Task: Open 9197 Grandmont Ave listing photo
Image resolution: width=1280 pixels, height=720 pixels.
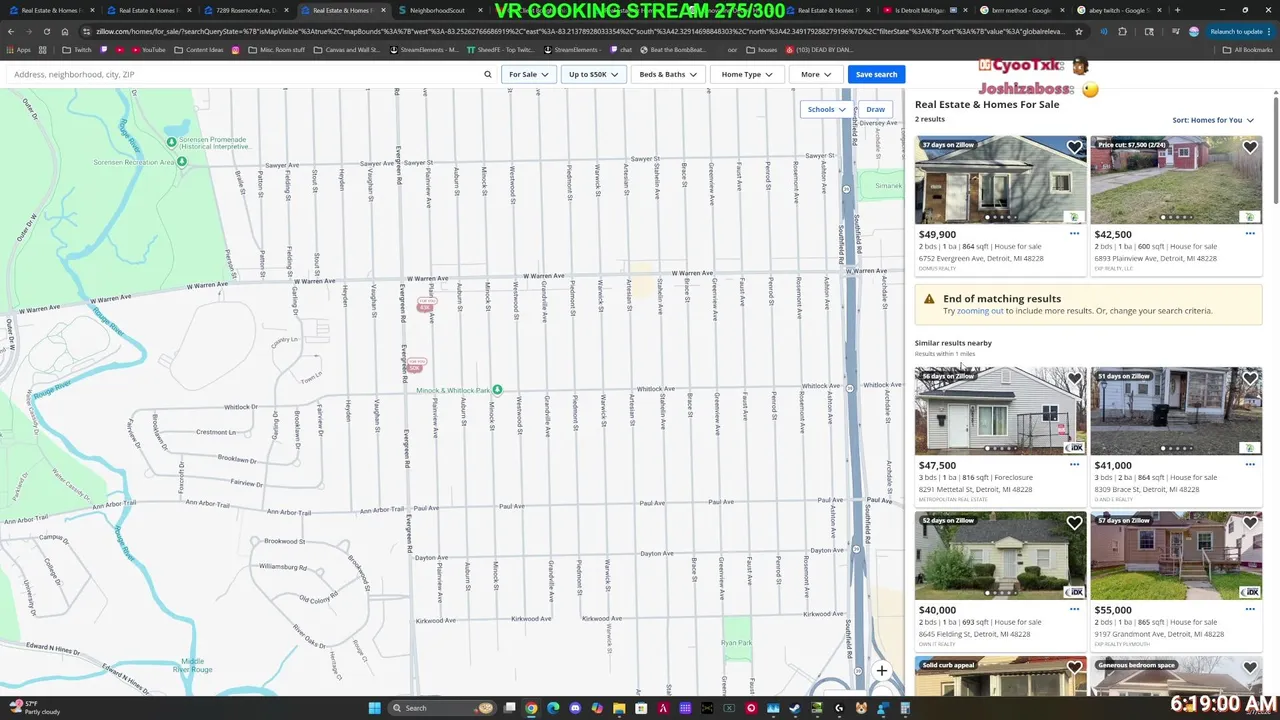Action: pos(1176,556)
